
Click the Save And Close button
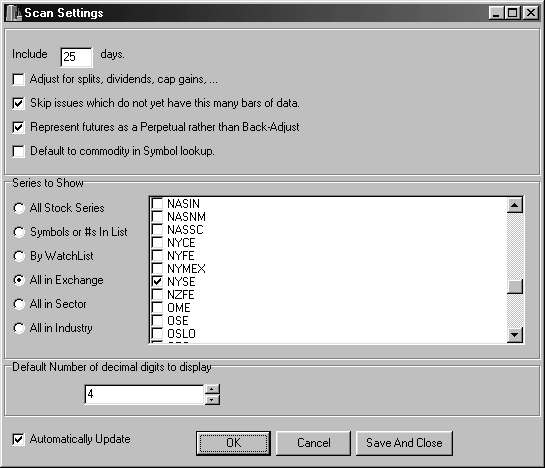404,443
